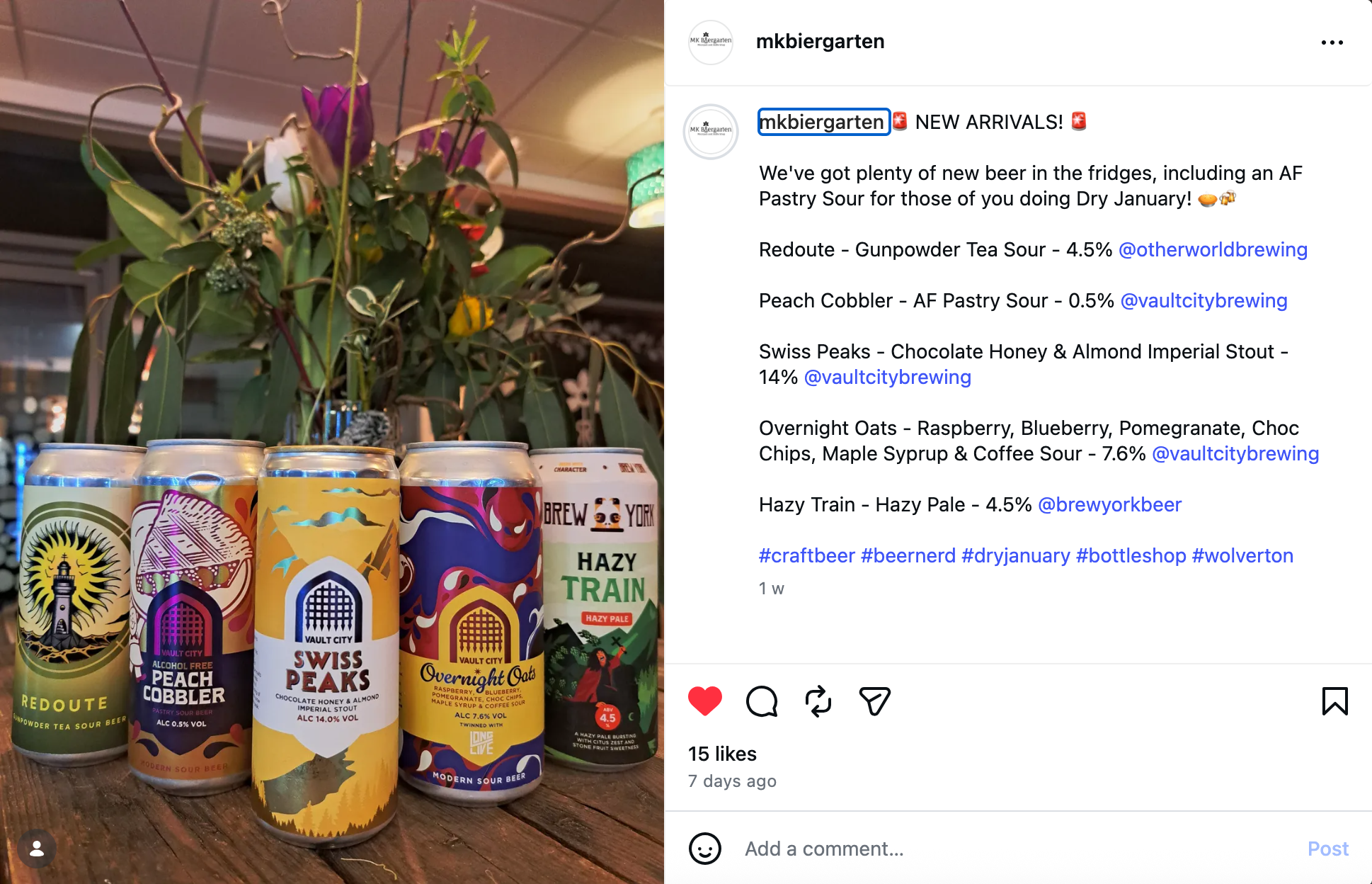Open mkbiergarten profile picture in header

(710, 42)
